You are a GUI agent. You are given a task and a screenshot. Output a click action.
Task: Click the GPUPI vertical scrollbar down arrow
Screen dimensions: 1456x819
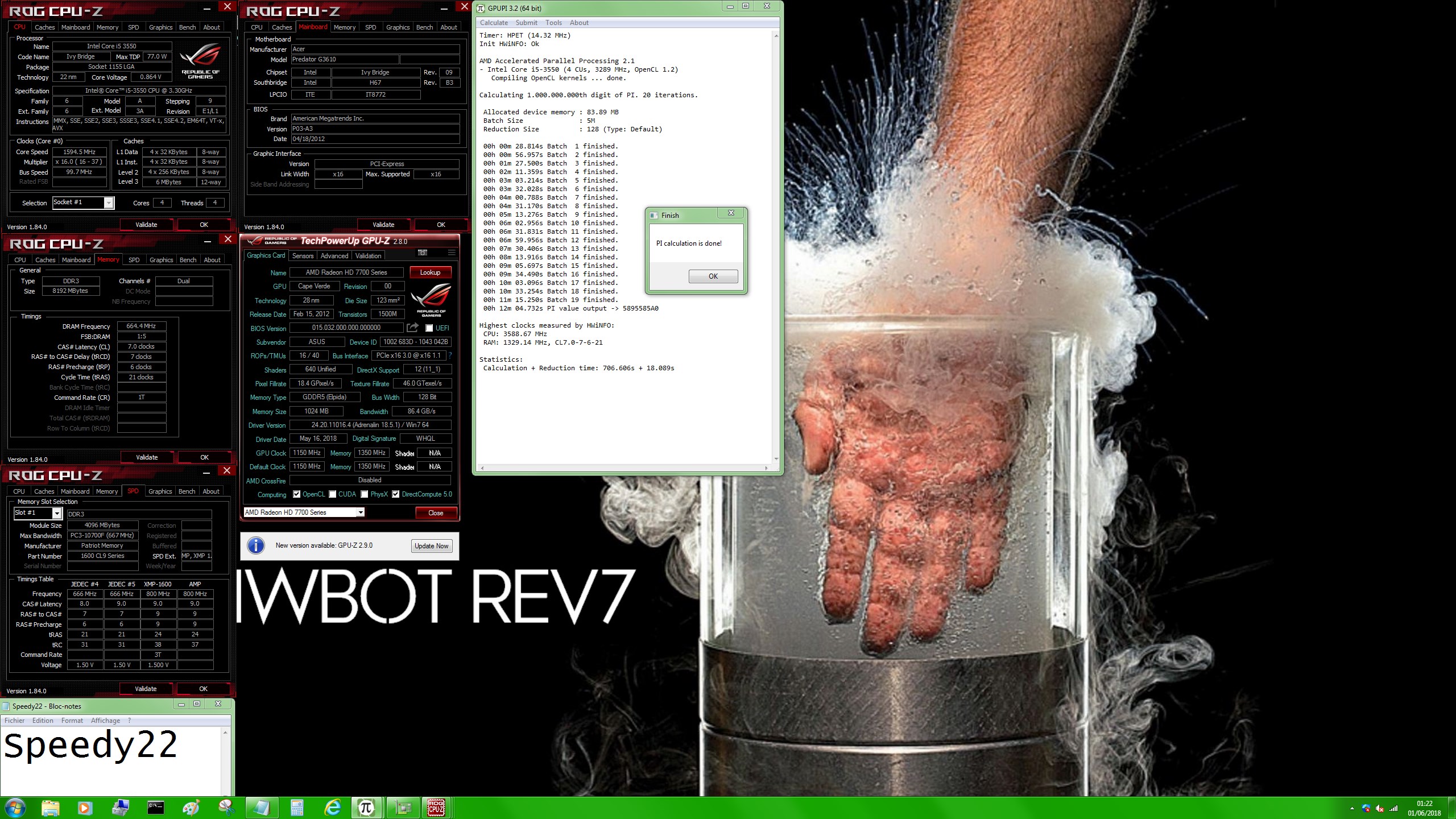[776, 459]
